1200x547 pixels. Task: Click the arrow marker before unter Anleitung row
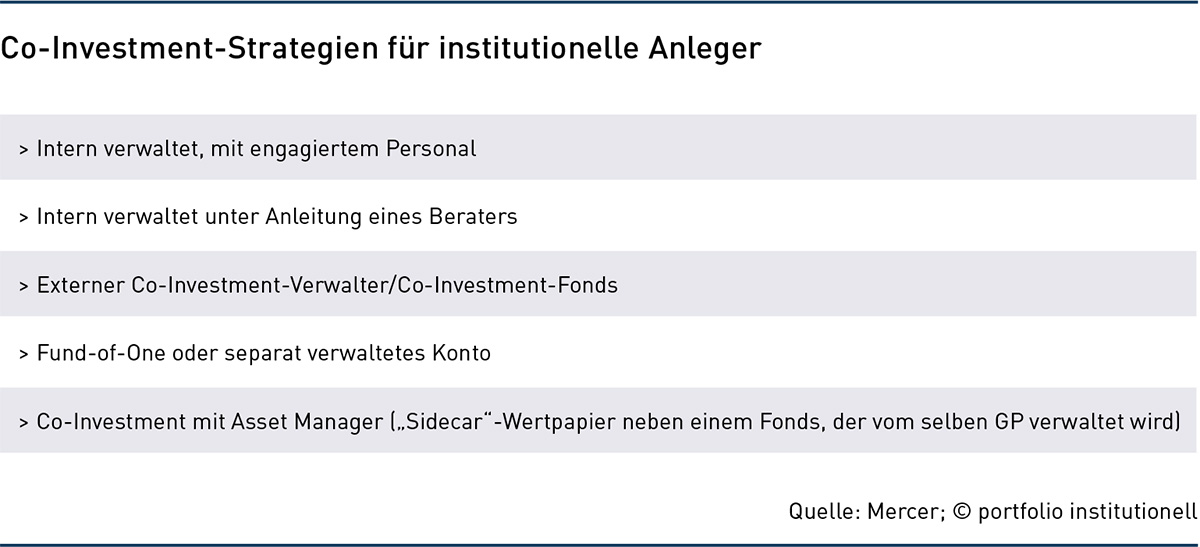23,218
